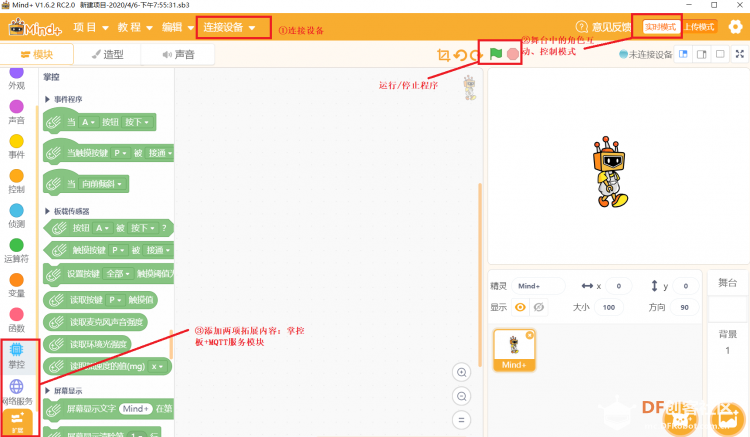Select the 事件 category circle
Screen dimensions: 750x437
pos(16,141)
